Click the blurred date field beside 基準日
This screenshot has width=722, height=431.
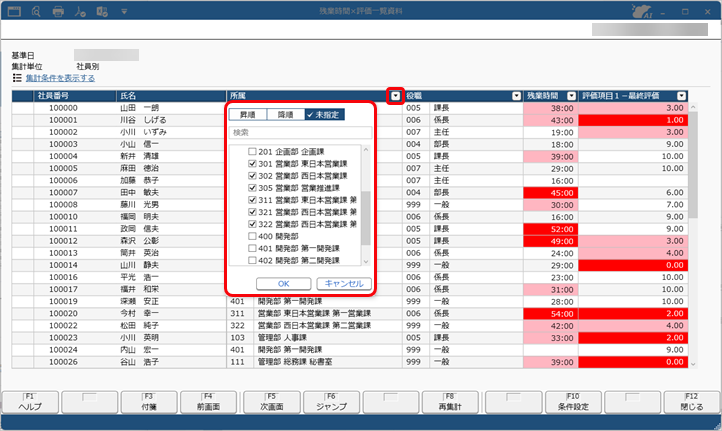click(x=106, y=55)
